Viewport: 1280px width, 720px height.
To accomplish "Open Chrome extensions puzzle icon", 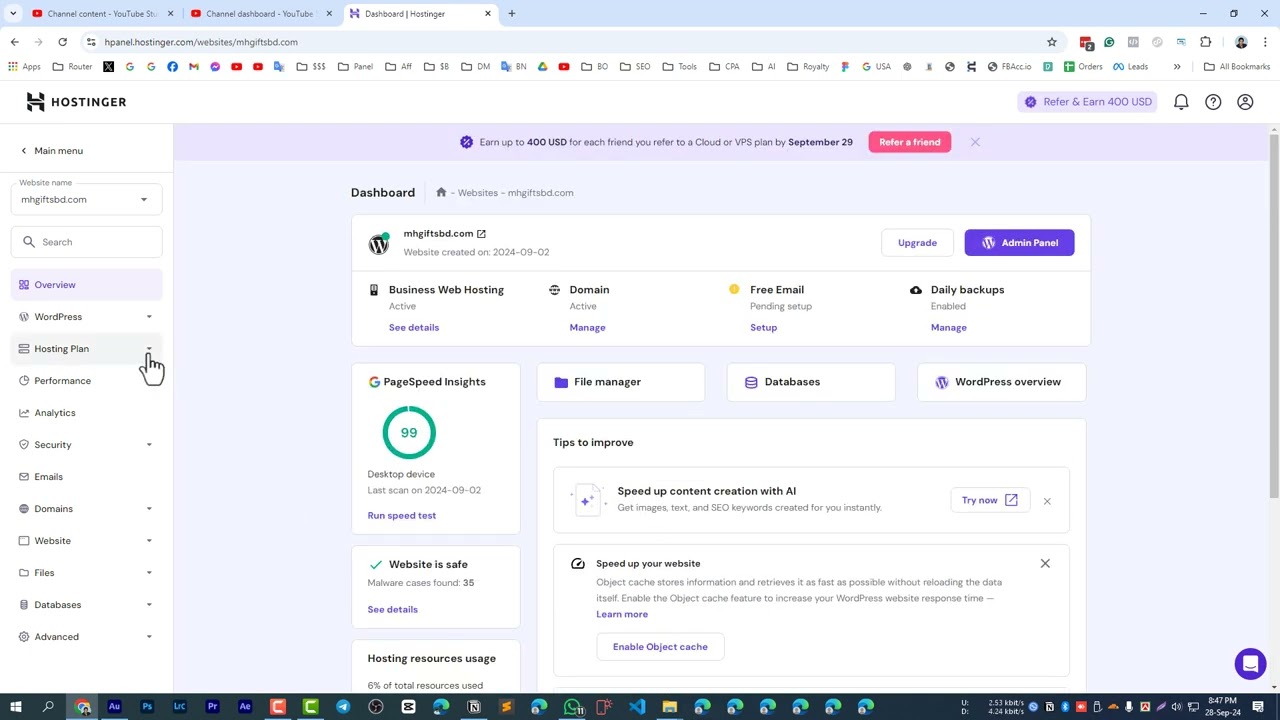I will [x=1205, y=42].
